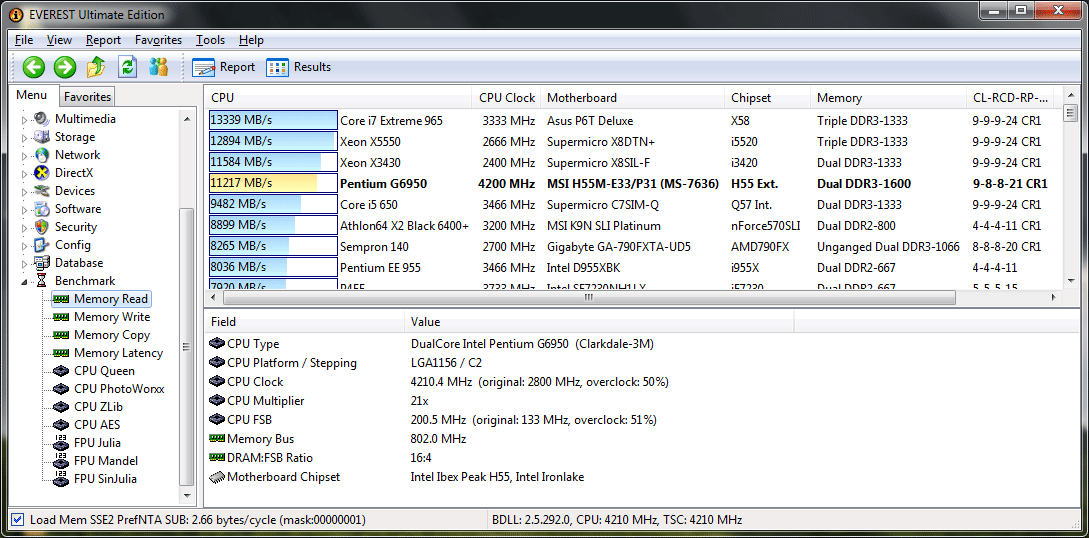
Task: Switch to the Menu tab
Action: tap(32, 95)
